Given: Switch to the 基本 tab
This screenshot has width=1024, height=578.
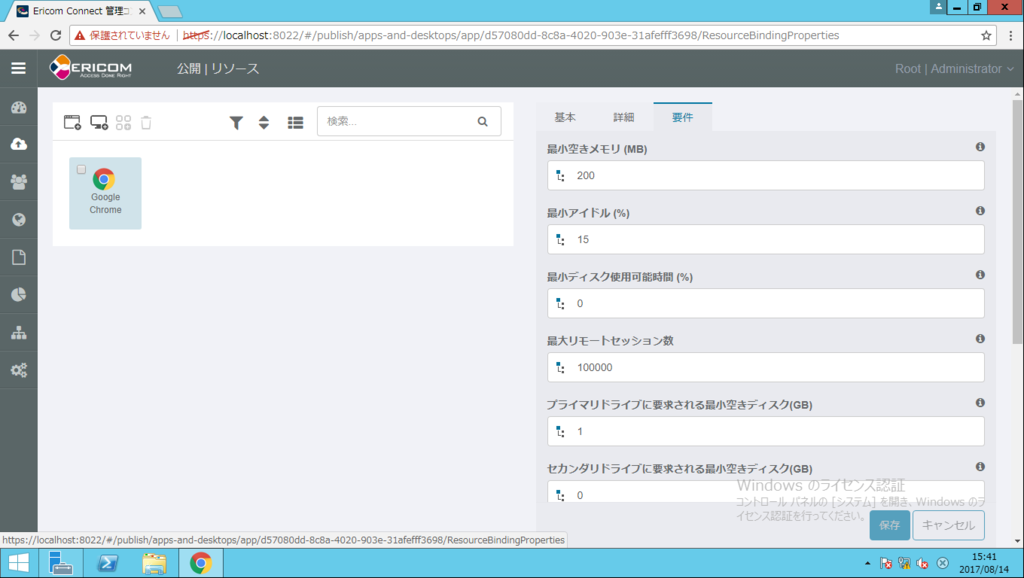Looking at the screenshot, I should 565,116.
